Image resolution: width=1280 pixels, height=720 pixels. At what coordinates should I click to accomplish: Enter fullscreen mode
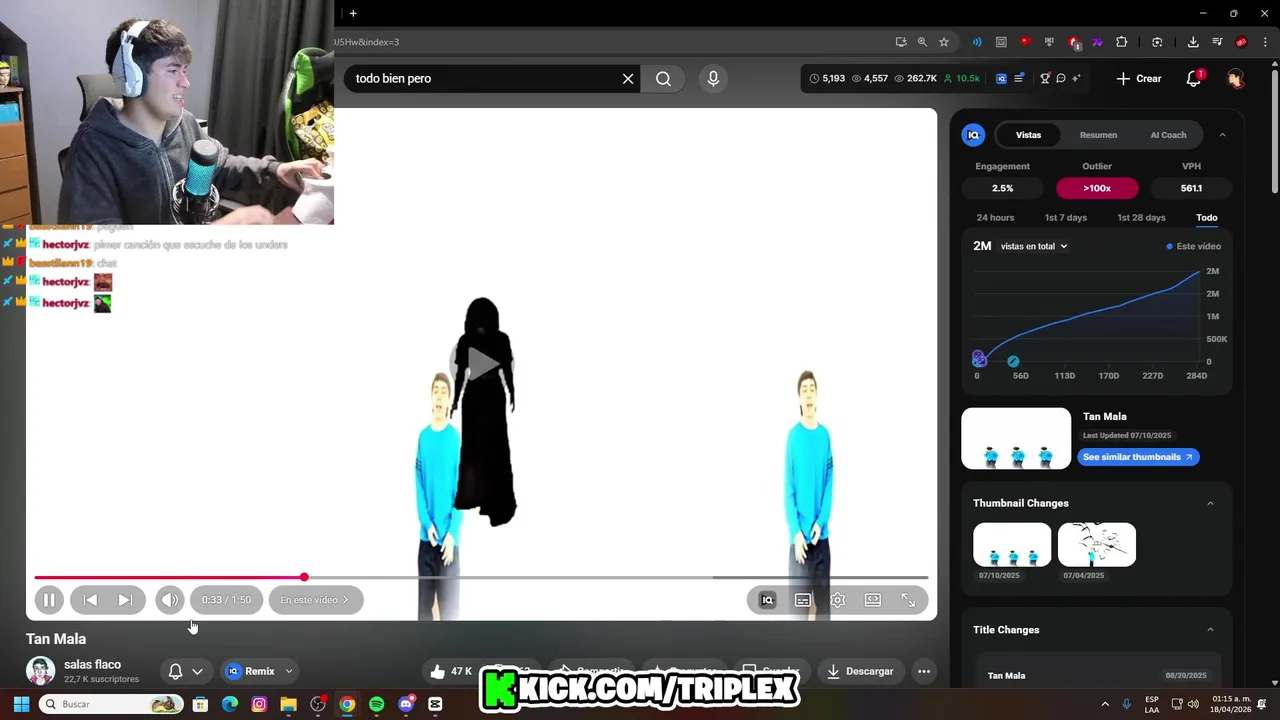[x=908, y=600]
